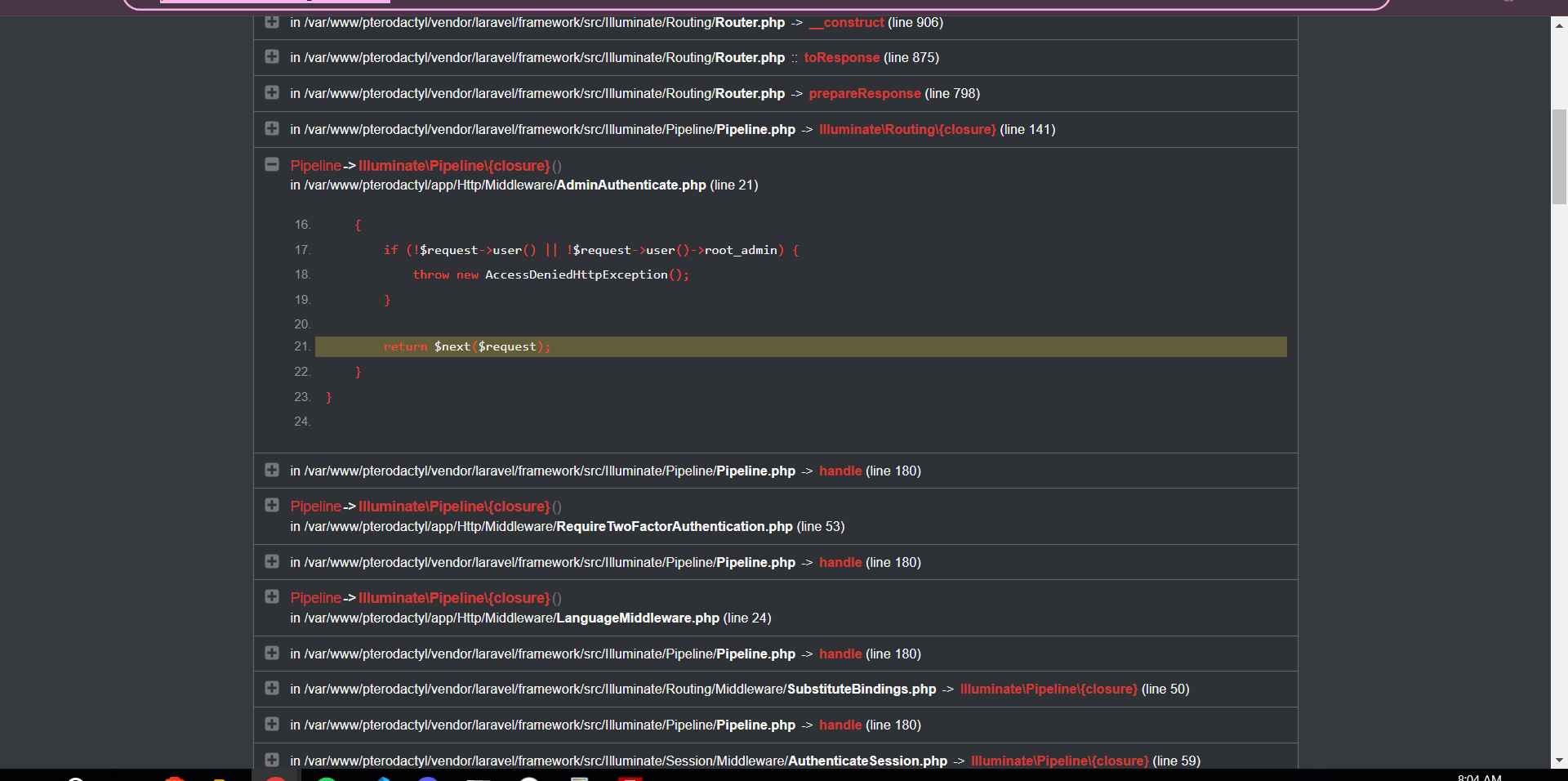Expand the Router.php toResponse (line 875) frame

(x=272, y=57)
